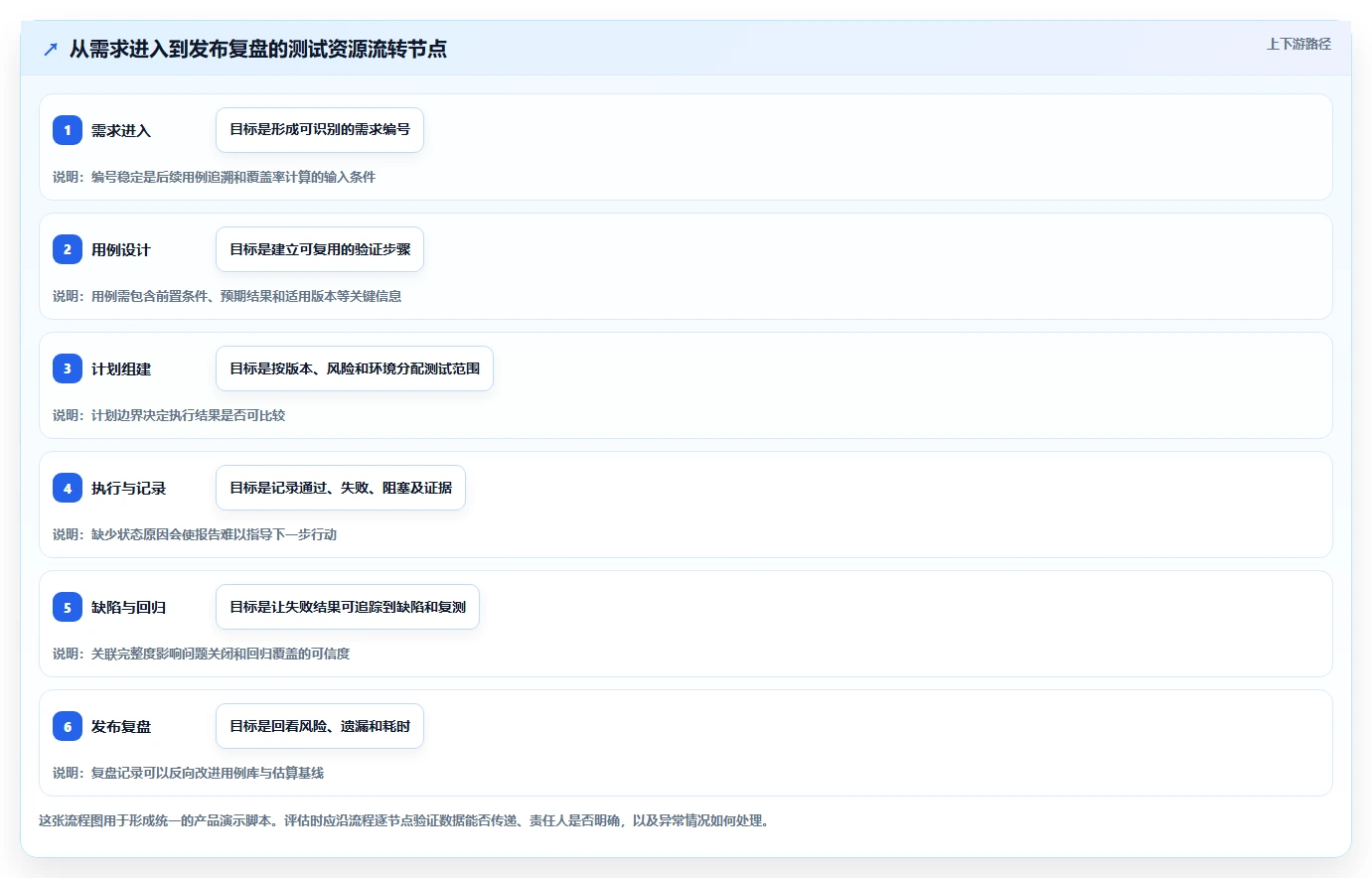
Task: Click the goal box 目标是建立可复用的验证步骤
Action: click(x=320, y=249)
